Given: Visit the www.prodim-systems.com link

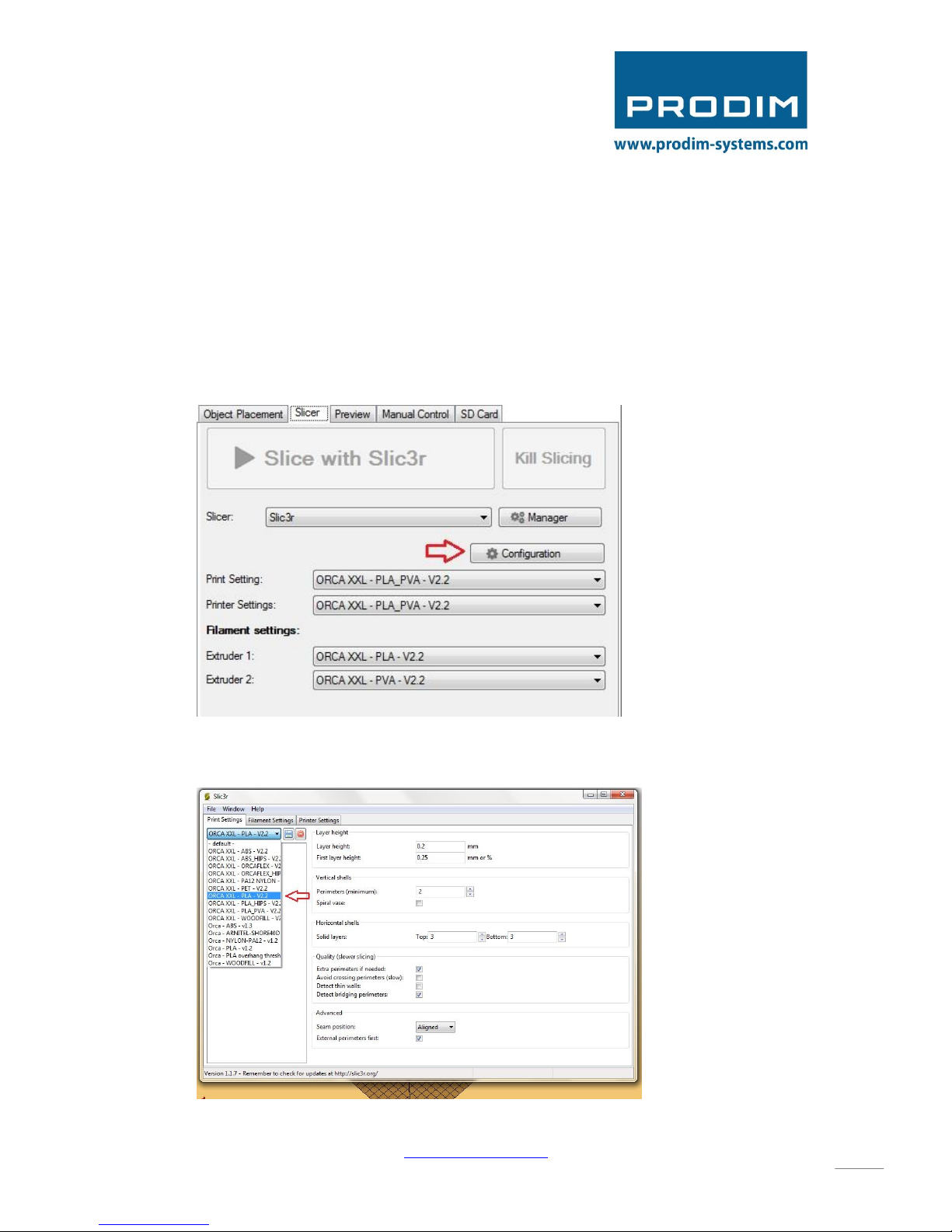Looking at the screenshot, I should [x=711, y=145].
